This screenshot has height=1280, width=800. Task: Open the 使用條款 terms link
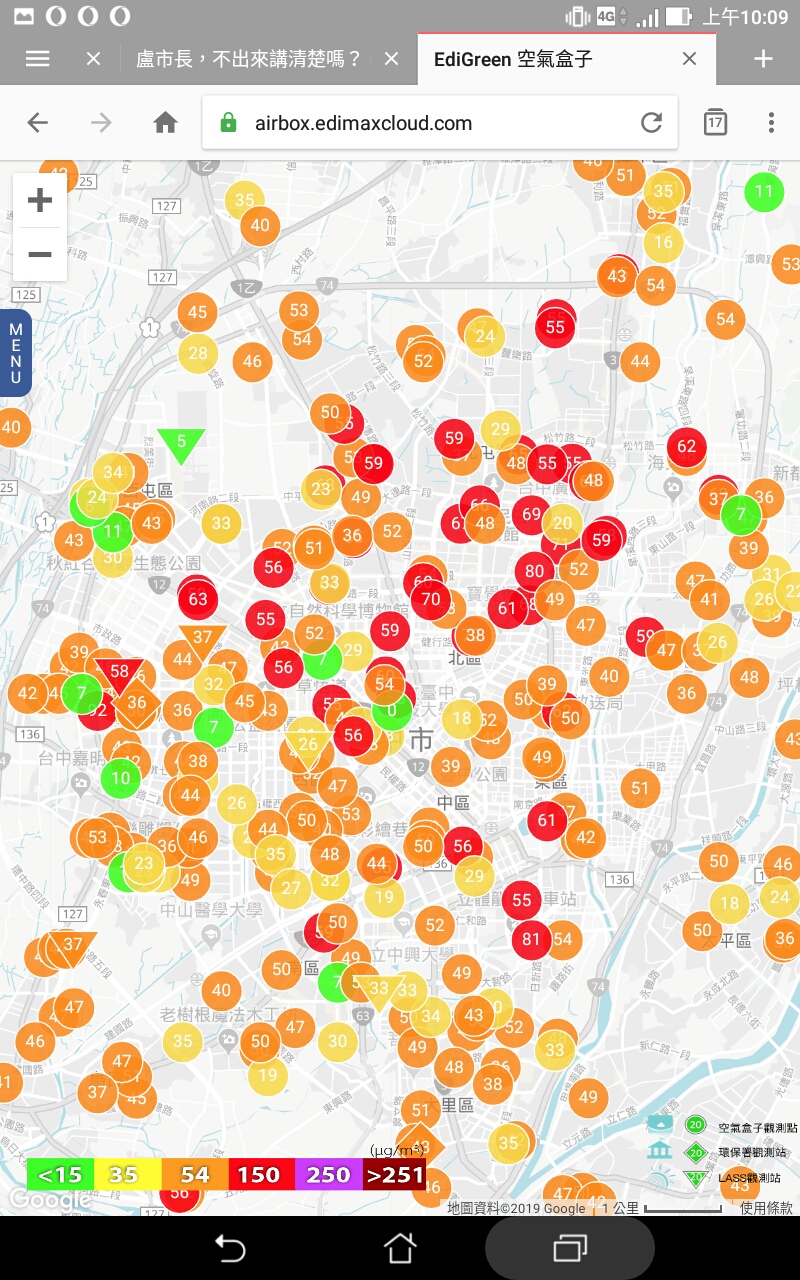[767, 1208]
